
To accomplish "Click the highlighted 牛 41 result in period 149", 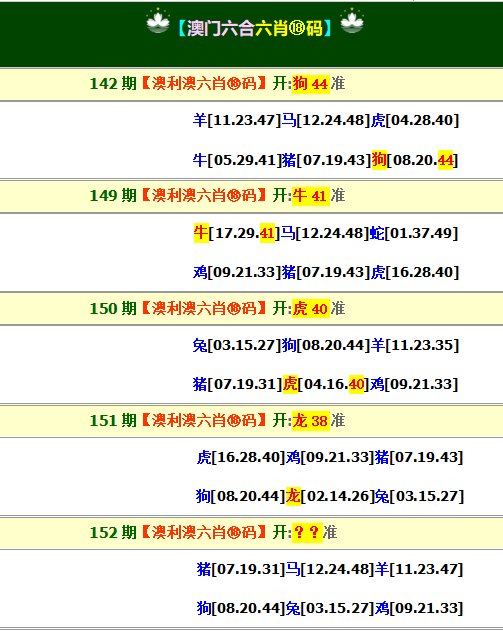I will pyautogui.click(x=311, y=196).
